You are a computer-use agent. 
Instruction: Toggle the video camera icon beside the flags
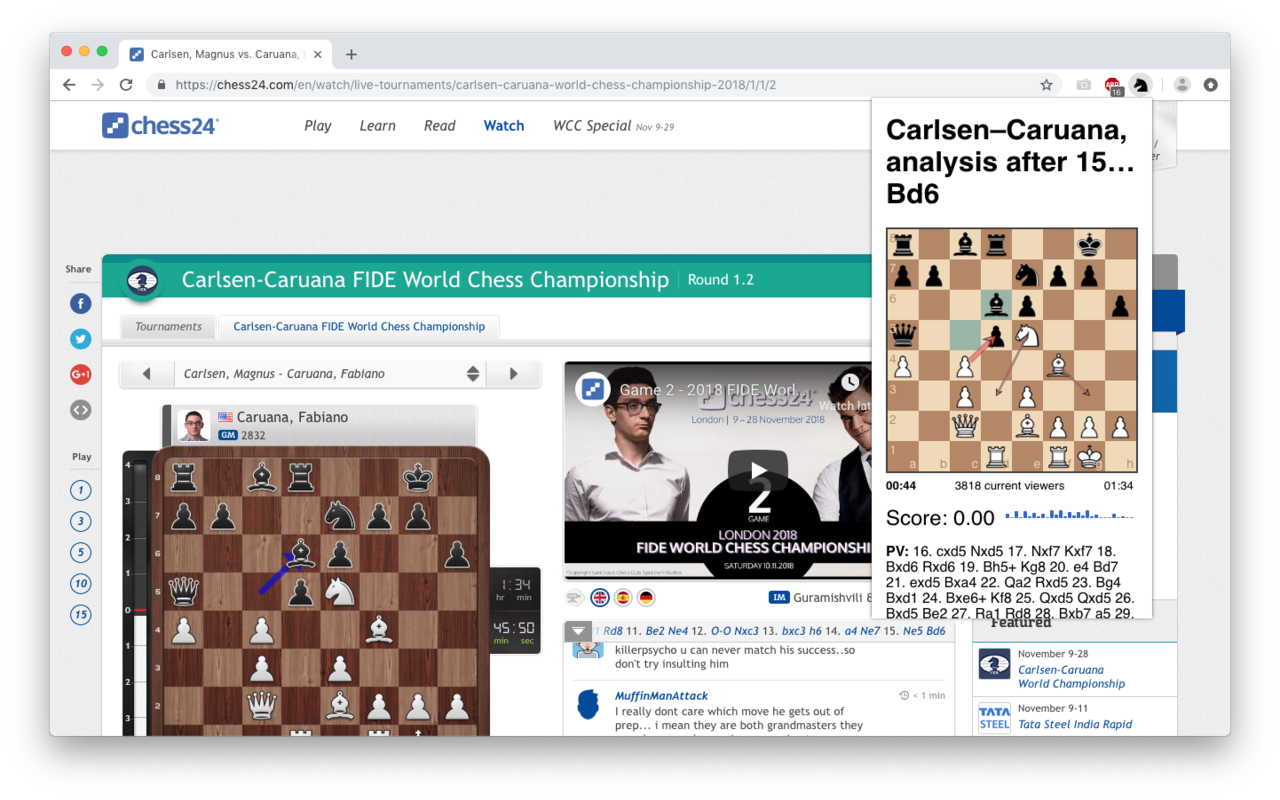pyautogui.click(x=575, y=598)
